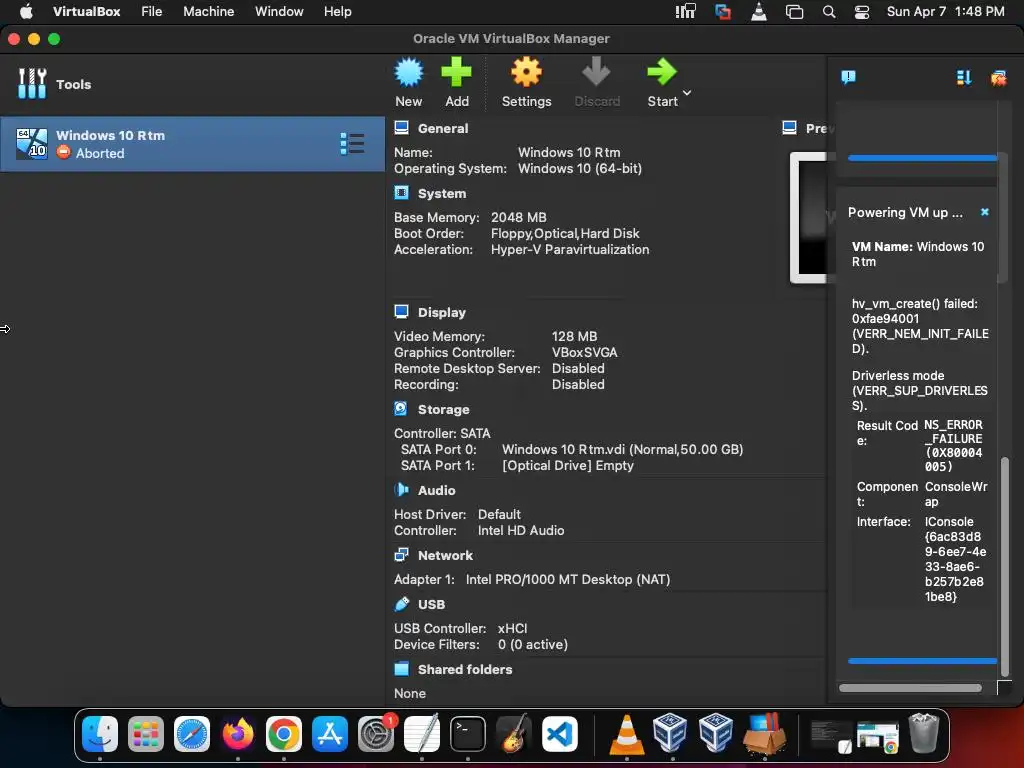Open App Store from the dock
This screenshot has height=768, width=1024.
click(330, 734)
